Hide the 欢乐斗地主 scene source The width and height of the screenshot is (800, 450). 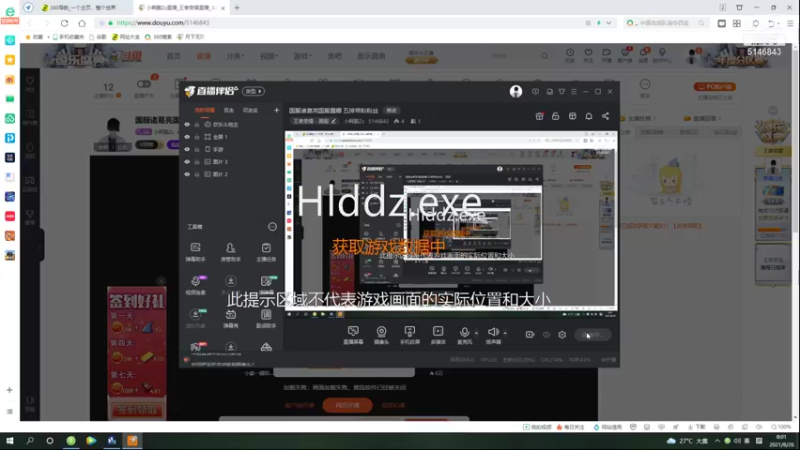tap(187, 124)
